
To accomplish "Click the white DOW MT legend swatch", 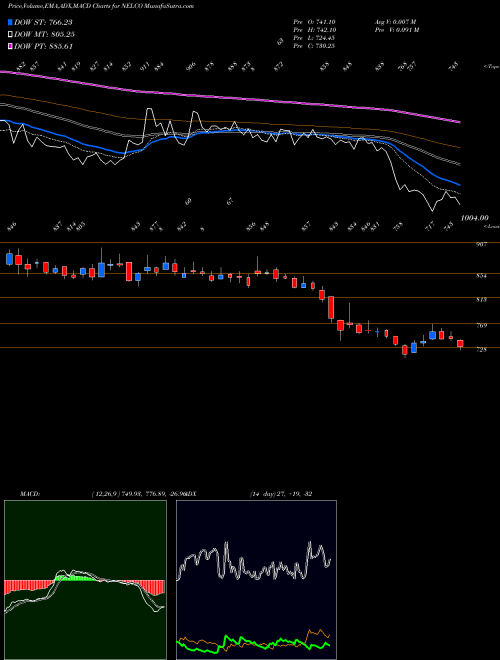I will coord(11,34).
